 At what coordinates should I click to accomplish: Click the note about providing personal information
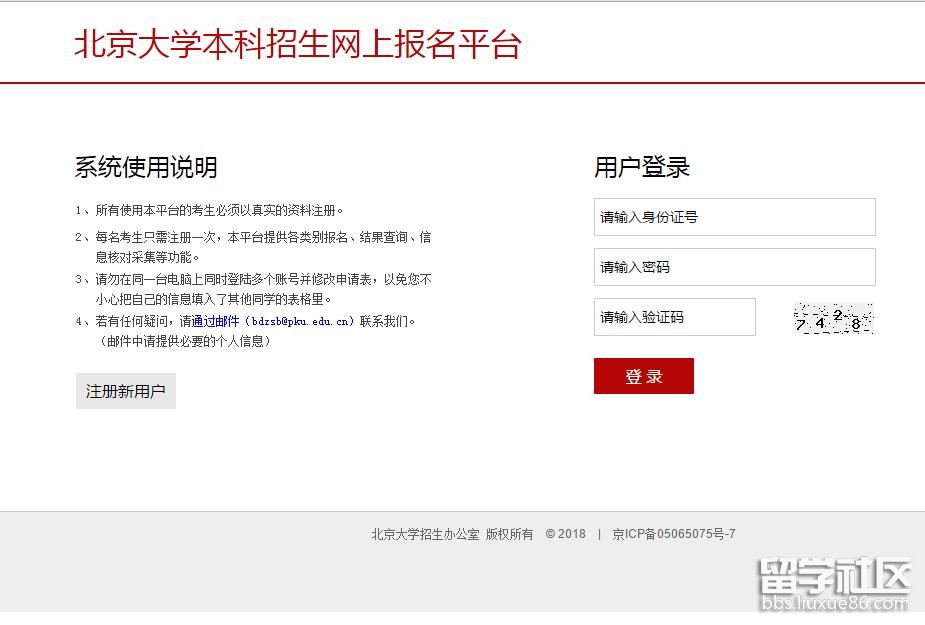[x=185, y=342]
